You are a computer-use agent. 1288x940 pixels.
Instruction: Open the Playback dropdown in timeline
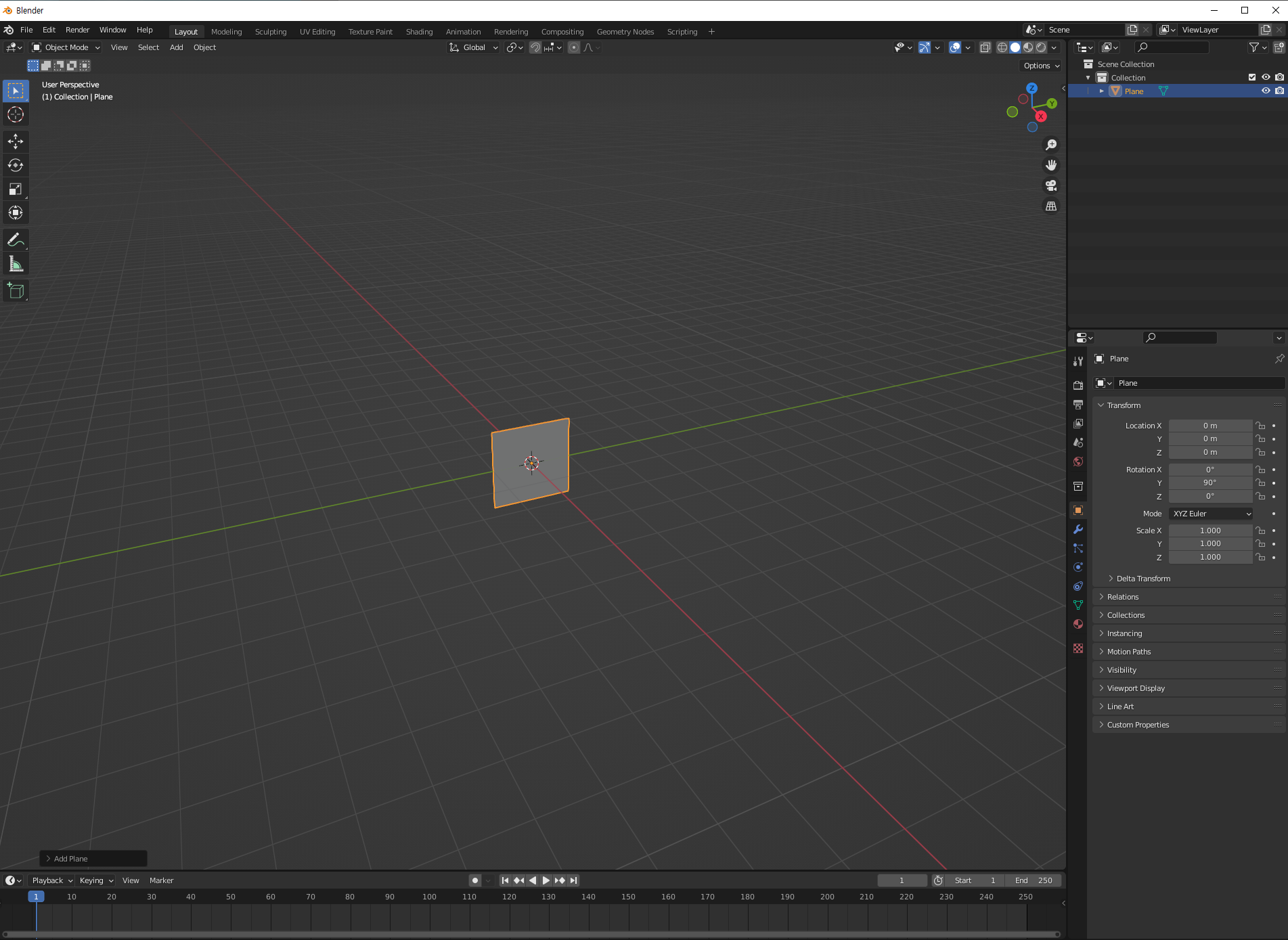pos(52,880)
